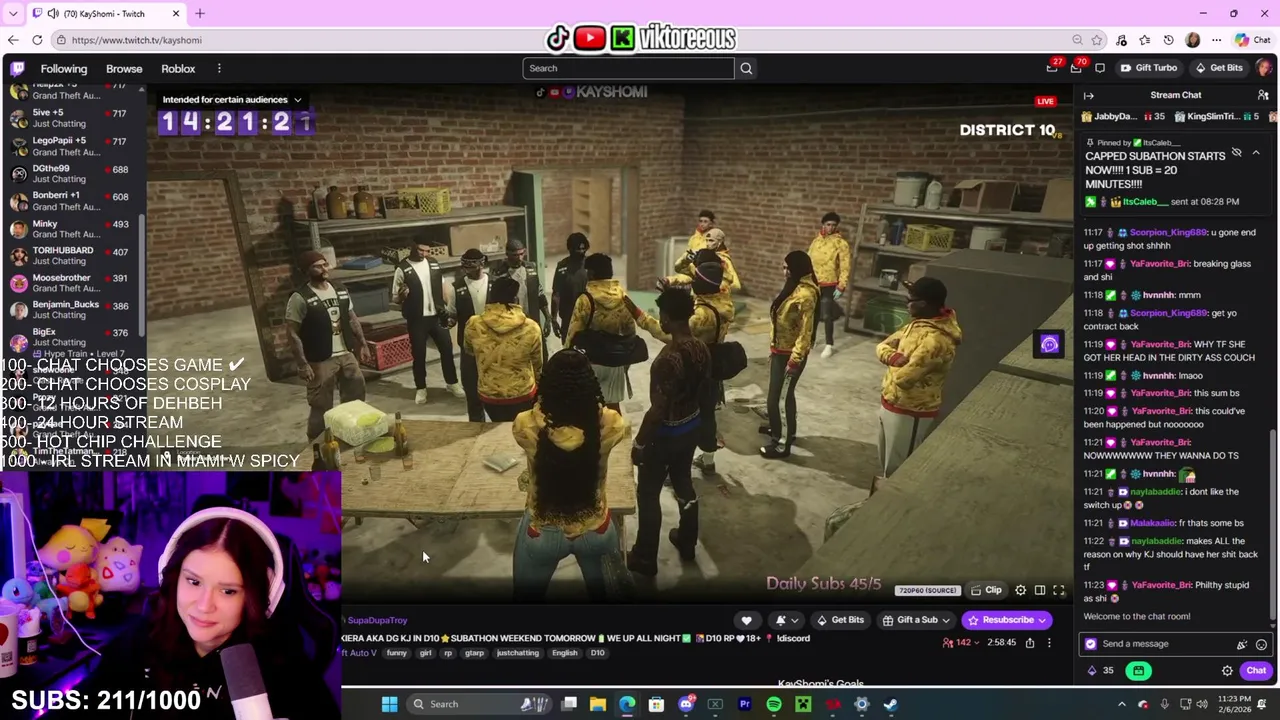Open the chat community users list icon

1263,95
